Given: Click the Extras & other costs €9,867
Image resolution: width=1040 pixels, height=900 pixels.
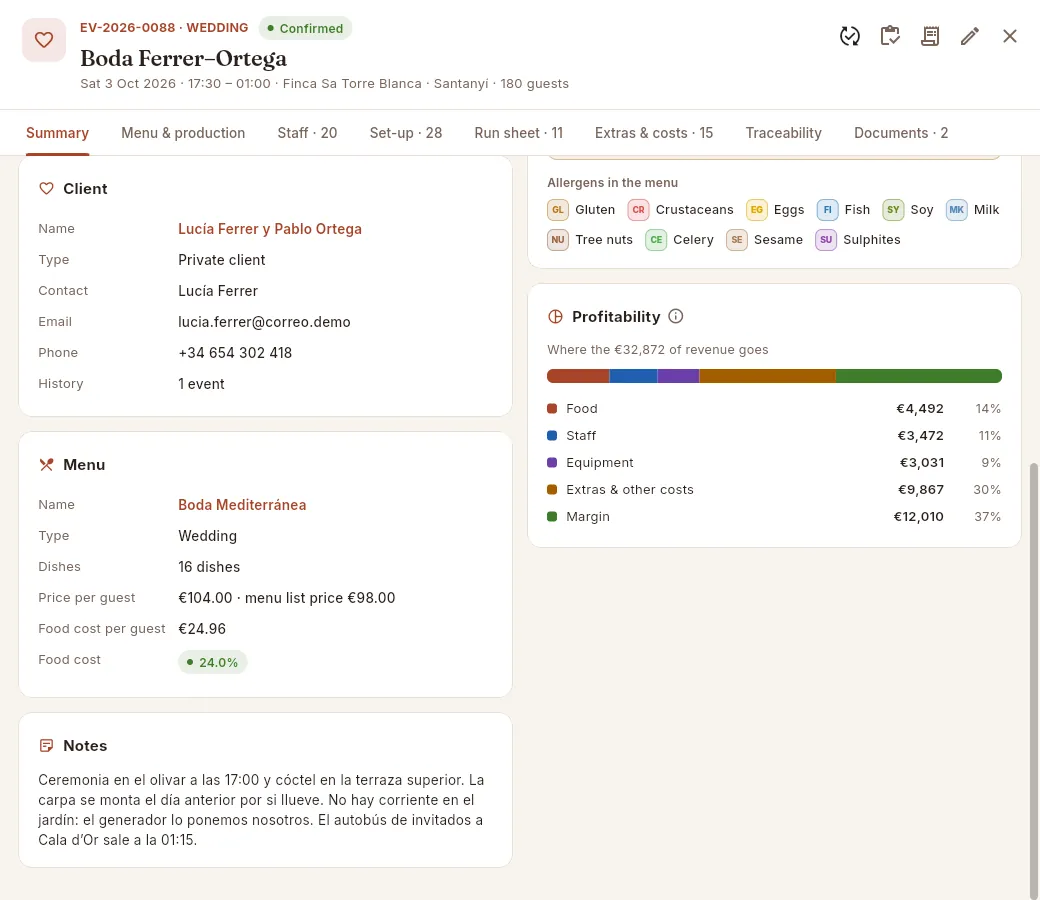Looking at the screenshot, I should (x=921, y=489).
